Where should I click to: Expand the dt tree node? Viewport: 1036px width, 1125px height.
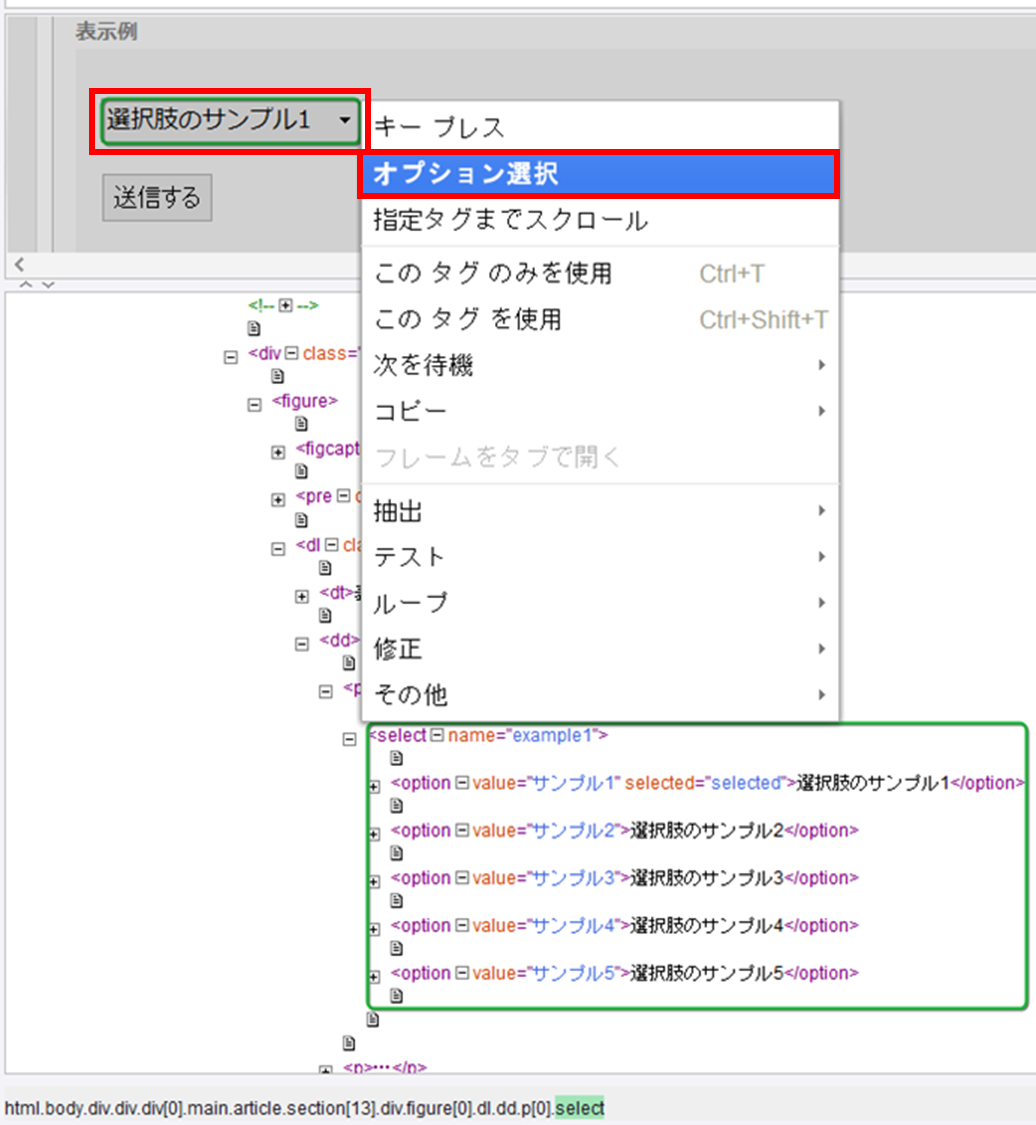click(x=302, y=597)
